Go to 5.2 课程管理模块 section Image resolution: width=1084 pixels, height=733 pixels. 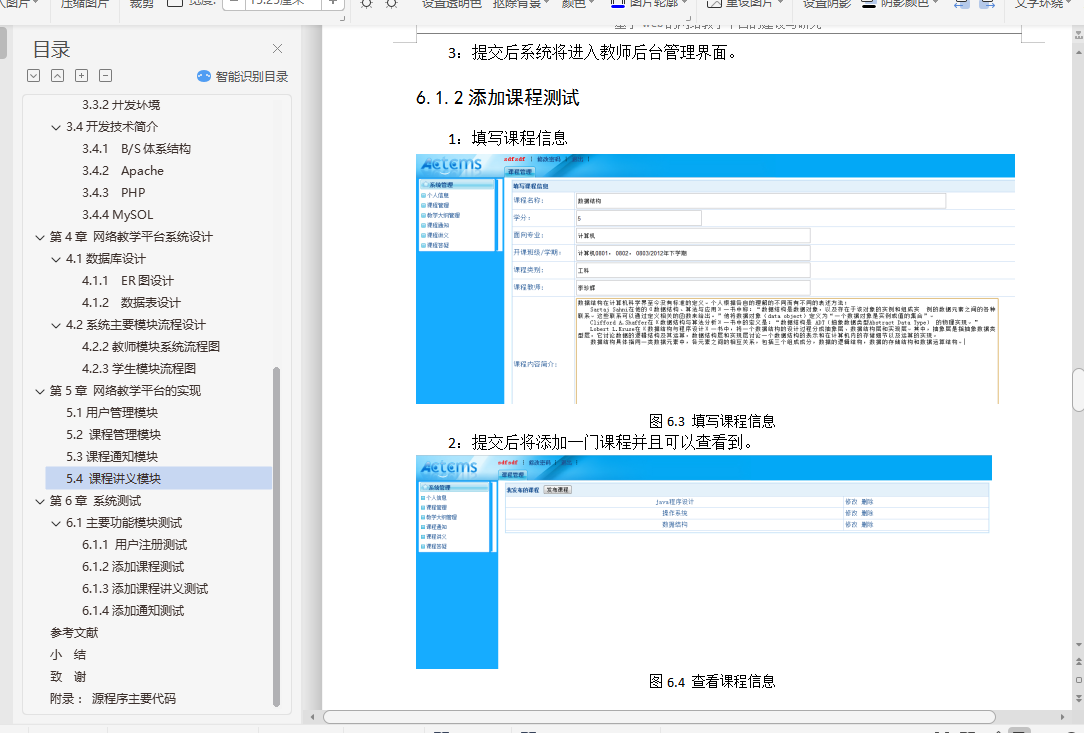click(x=113, y=435)
